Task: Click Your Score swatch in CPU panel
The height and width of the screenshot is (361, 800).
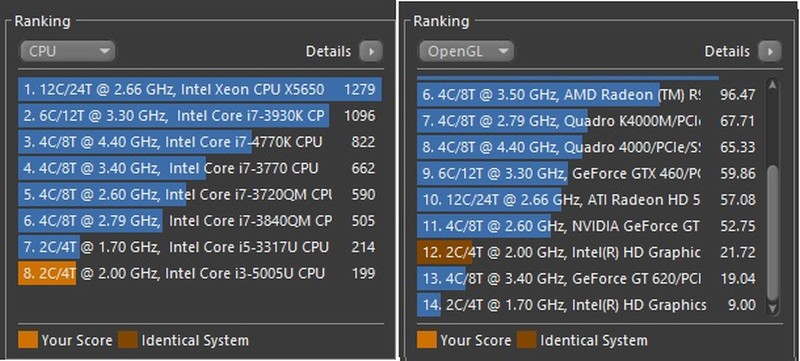Action: click(x=28, y=340)
